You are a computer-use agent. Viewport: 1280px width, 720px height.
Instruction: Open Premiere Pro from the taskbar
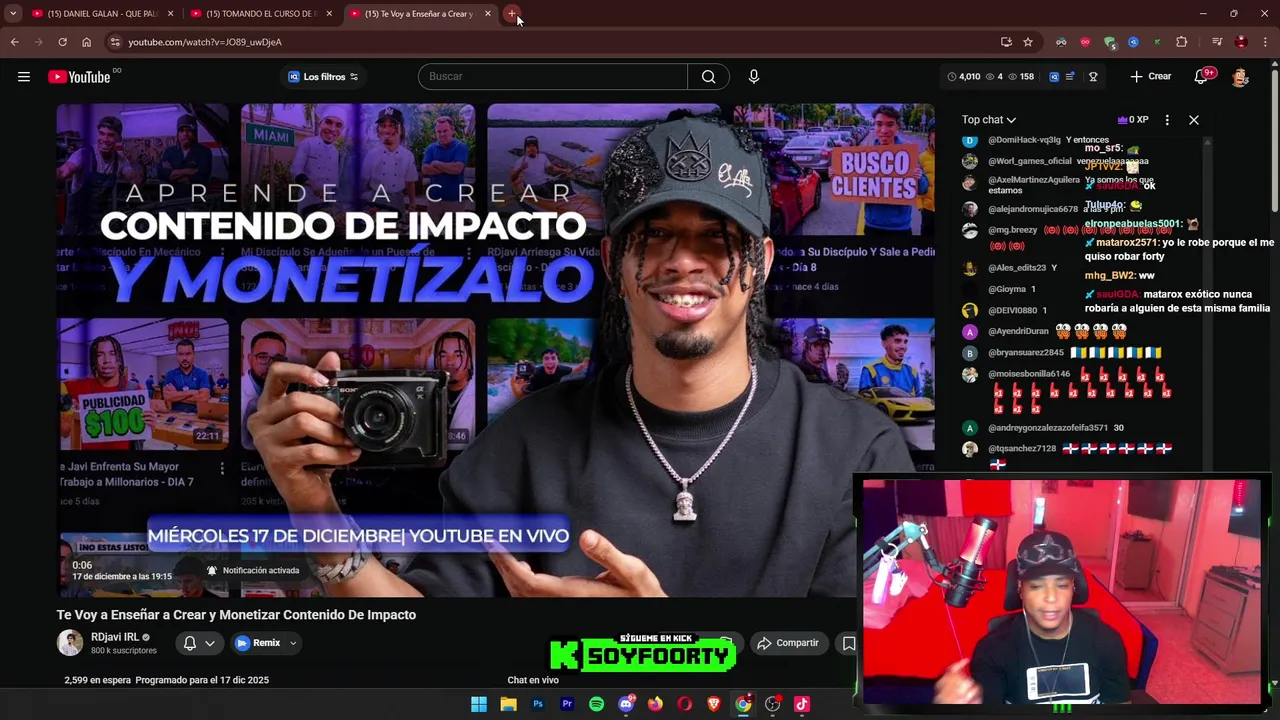click(x=567, y=704)
